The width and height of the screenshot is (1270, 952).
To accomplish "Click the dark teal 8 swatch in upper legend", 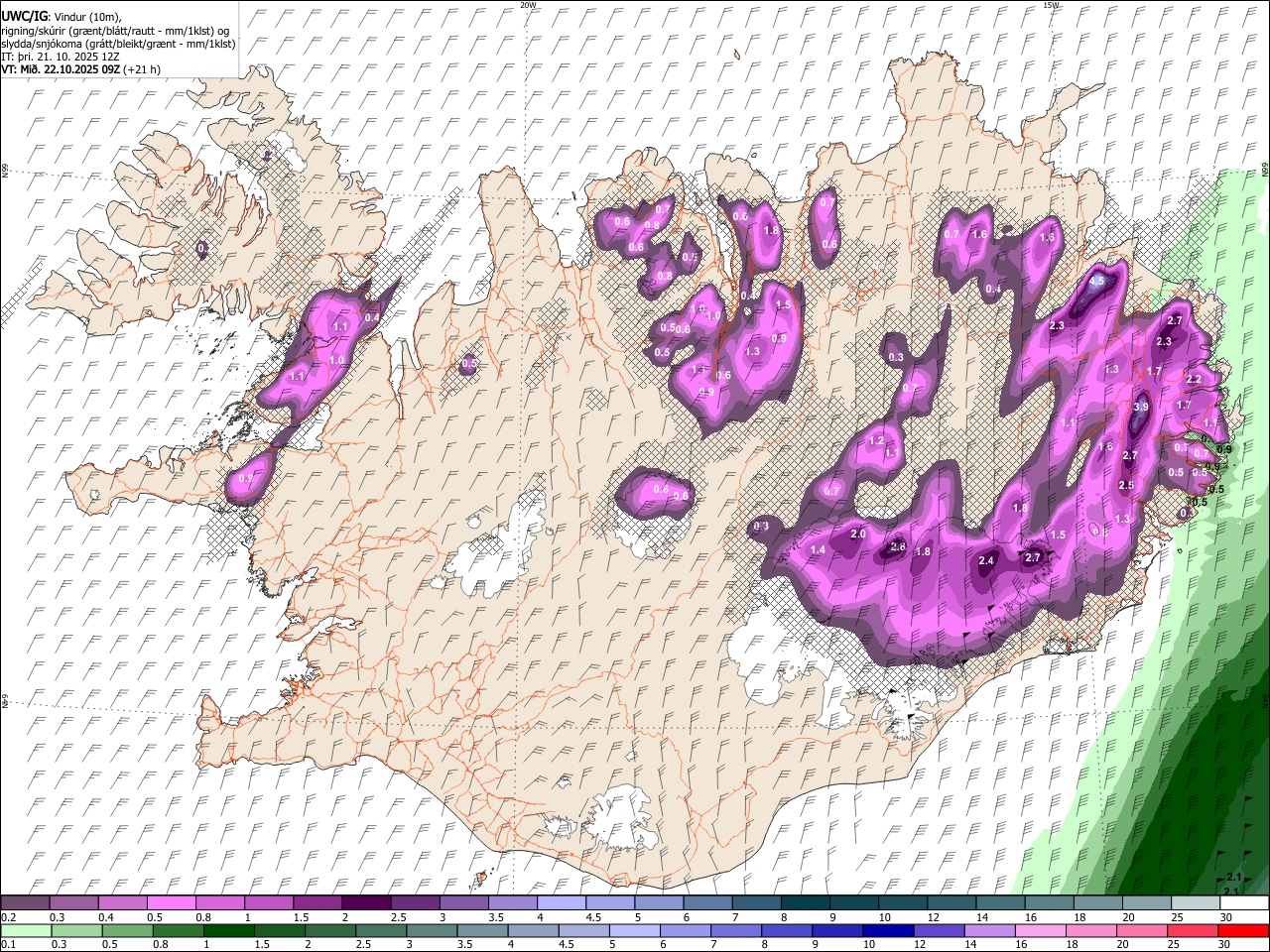I will pos(805,903).
